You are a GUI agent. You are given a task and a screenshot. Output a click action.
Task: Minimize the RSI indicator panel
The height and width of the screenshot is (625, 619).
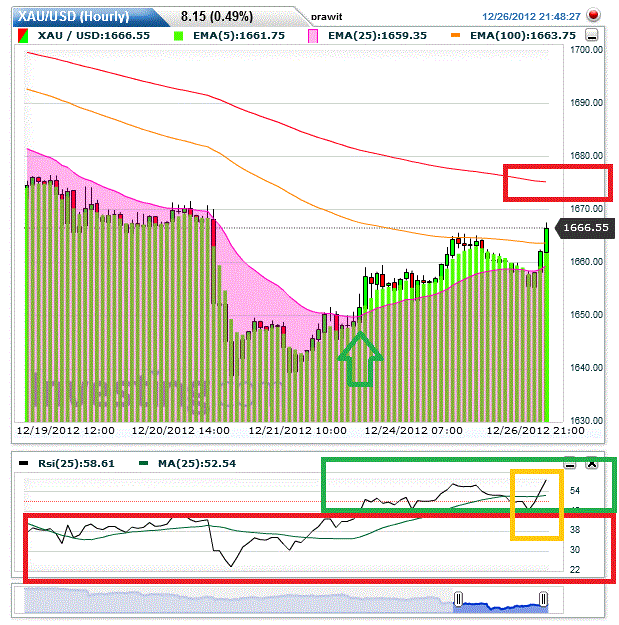(570, 464)
